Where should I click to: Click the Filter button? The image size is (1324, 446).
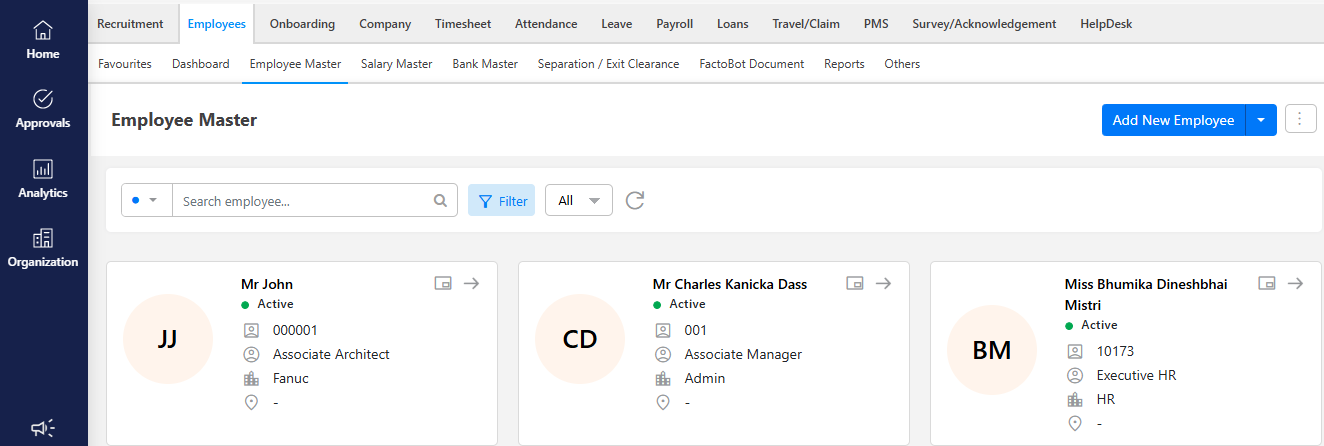(502, 201)
